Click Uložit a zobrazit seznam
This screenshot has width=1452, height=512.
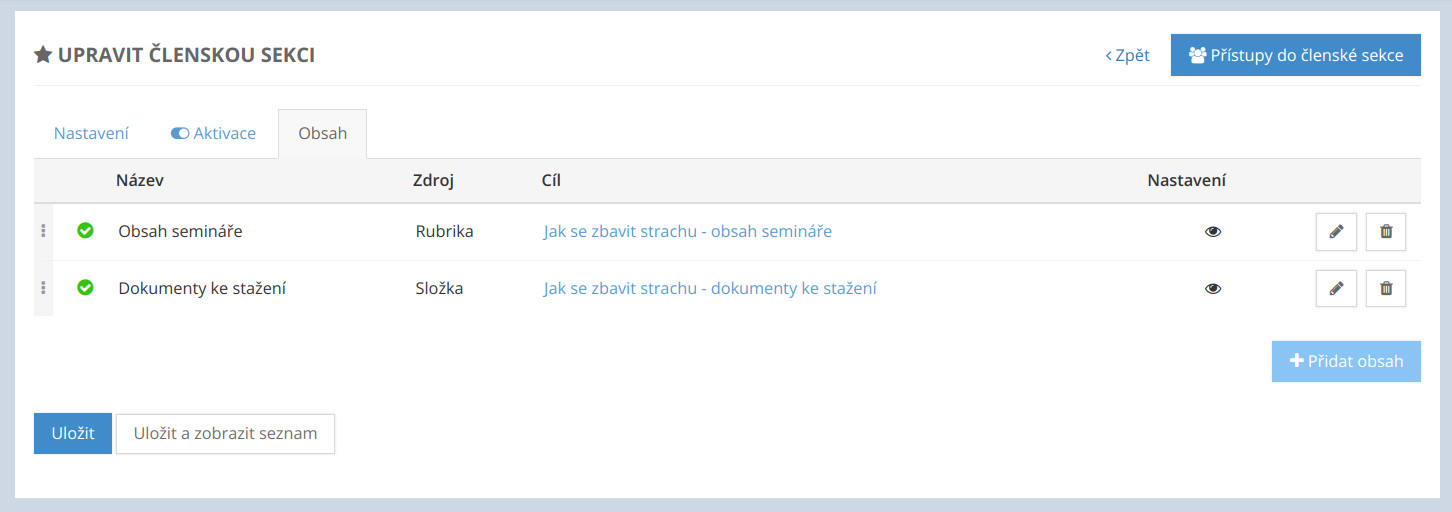[225, 434]
